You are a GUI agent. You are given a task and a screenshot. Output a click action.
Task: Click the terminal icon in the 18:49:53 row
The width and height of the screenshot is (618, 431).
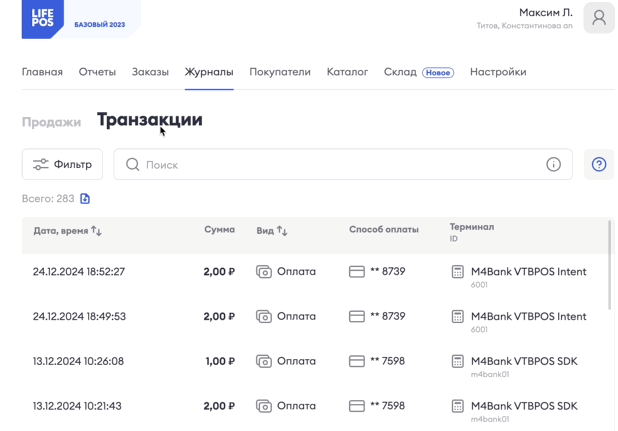coord(458,316)
